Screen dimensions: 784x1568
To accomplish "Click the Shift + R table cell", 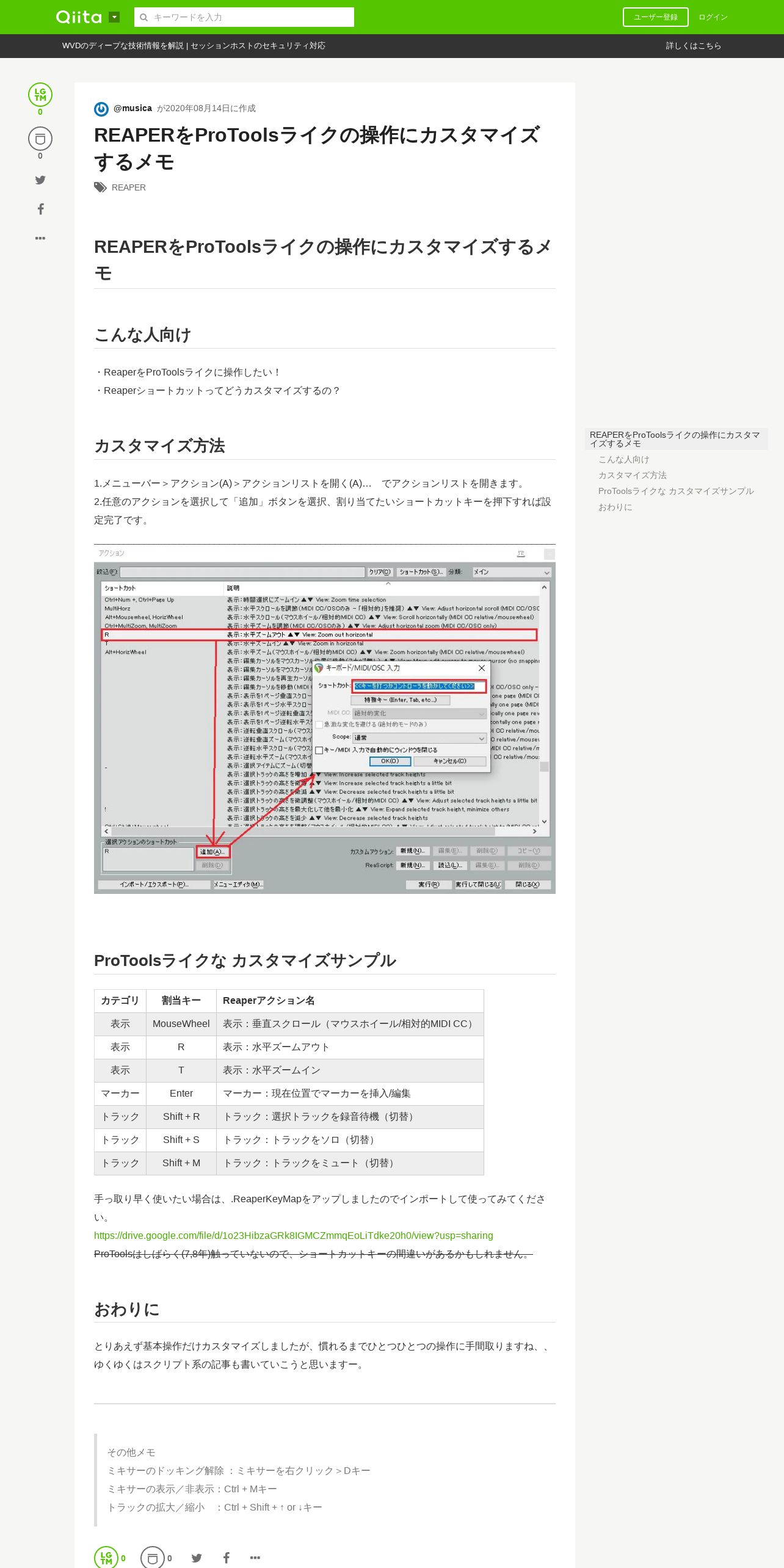I will [x=181, y=1117].
